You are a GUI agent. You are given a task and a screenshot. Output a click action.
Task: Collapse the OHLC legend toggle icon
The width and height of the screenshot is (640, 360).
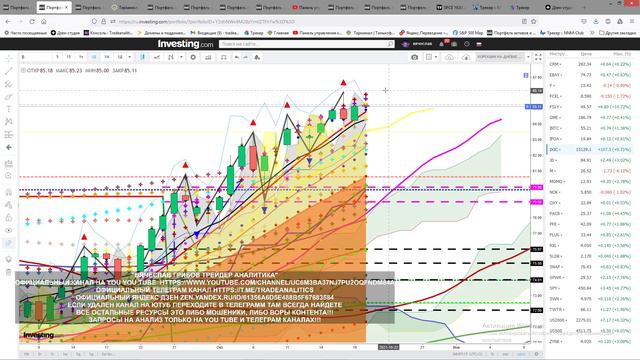pyautogui.click(x=23, y=70)
